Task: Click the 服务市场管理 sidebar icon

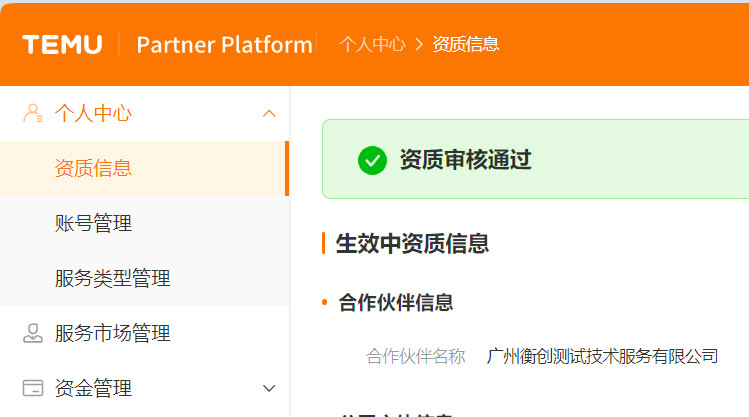Action: pos(32,333)
